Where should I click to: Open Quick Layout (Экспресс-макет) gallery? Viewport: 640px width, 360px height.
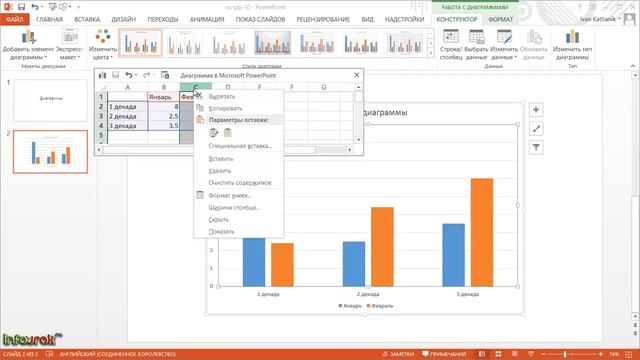[x=70, y=45]
